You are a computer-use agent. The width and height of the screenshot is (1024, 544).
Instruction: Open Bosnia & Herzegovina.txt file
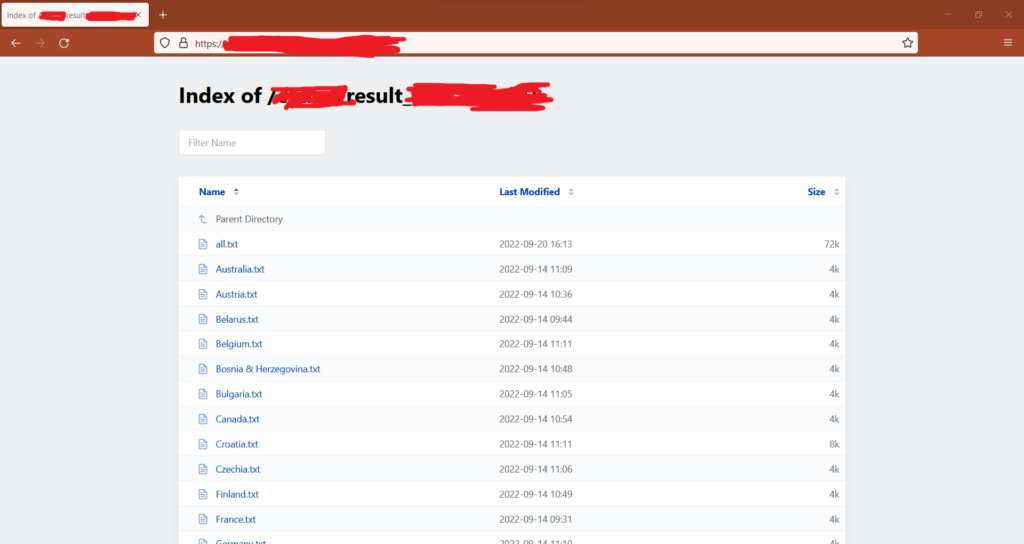coord(268,369)
